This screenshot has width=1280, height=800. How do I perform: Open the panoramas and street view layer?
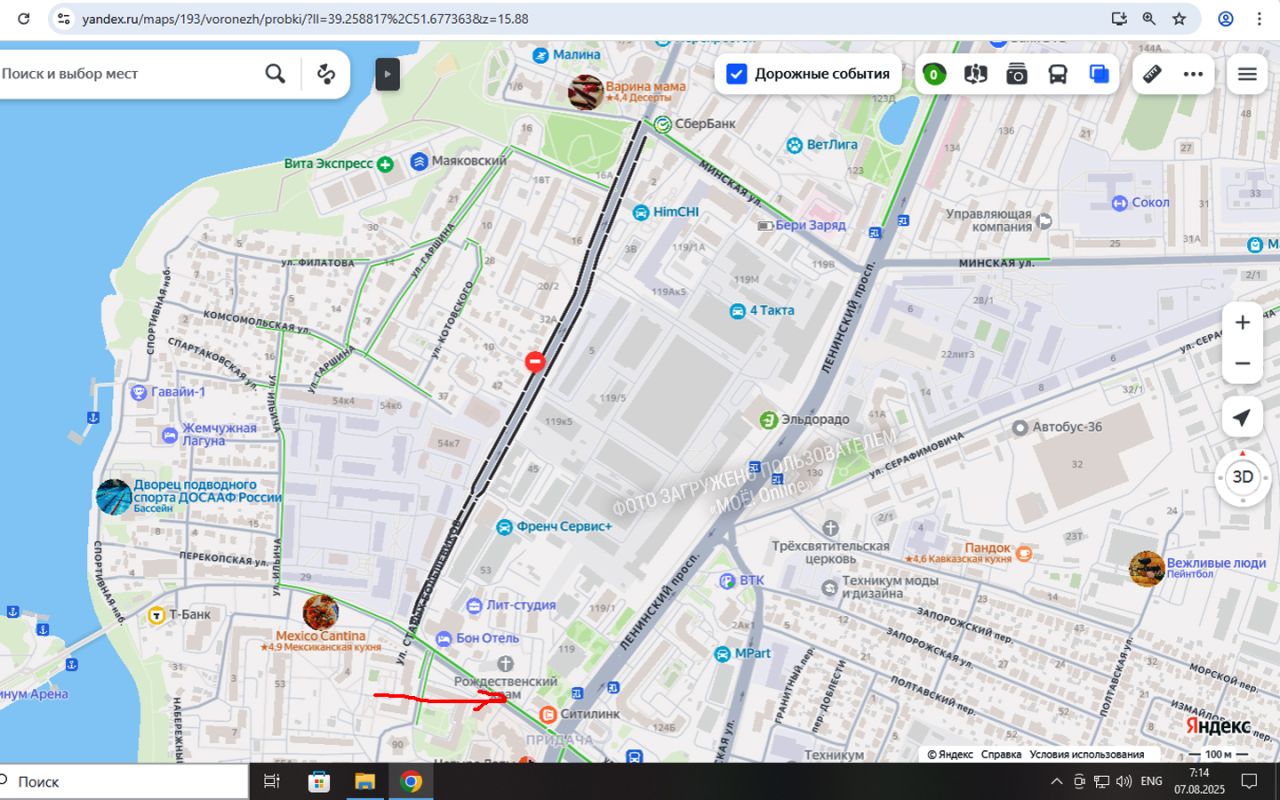tap(975, 74)
